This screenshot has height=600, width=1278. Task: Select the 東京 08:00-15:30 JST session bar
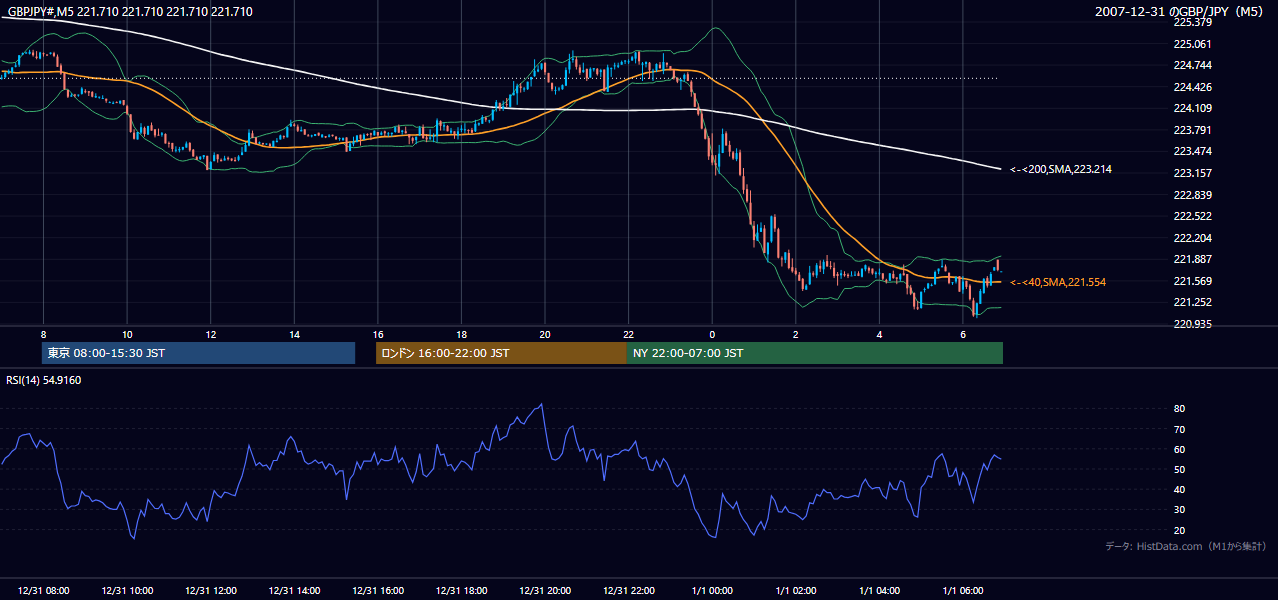coord(199,353)
